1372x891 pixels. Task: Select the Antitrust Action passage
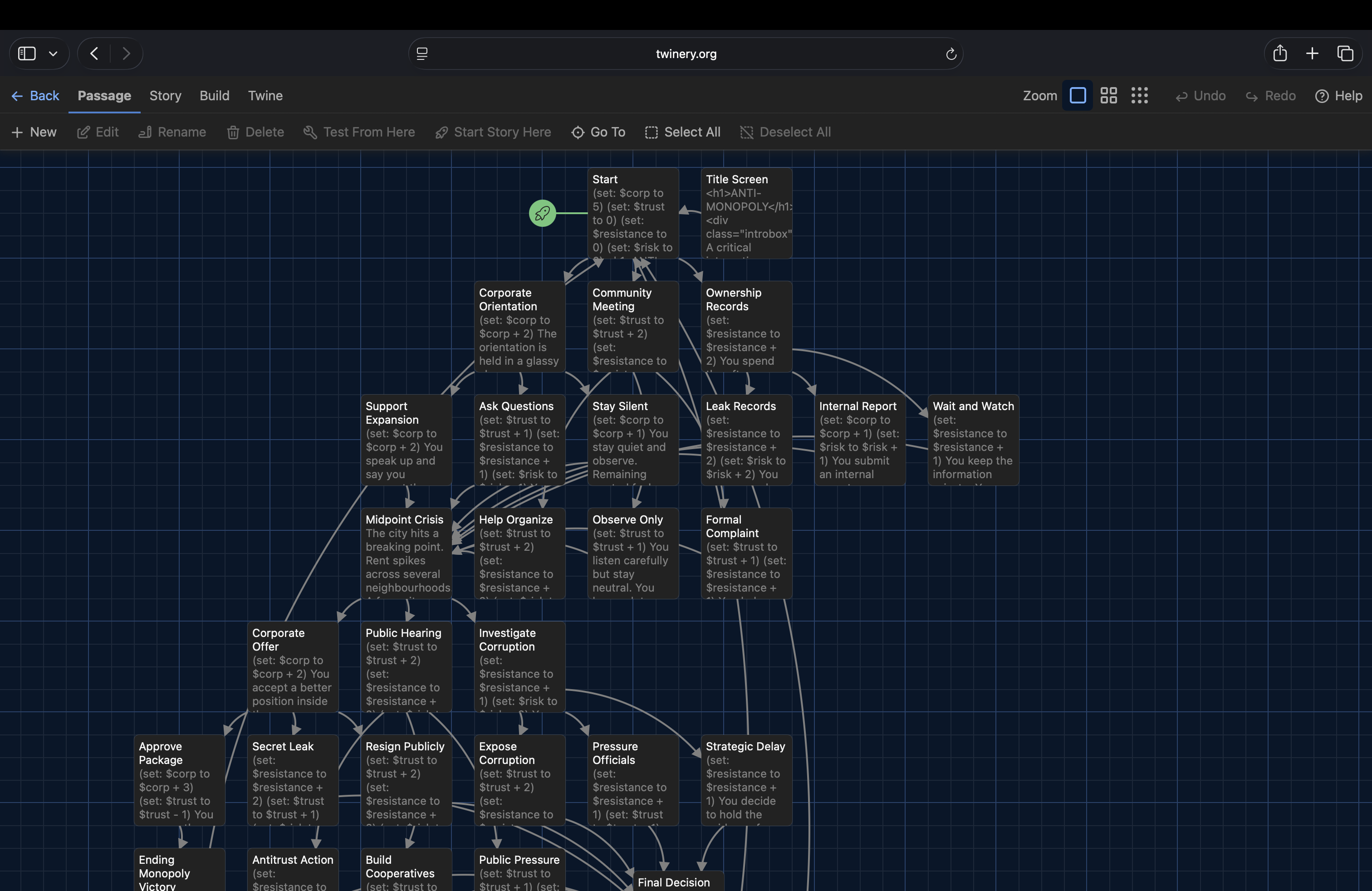tap(293, 870)
